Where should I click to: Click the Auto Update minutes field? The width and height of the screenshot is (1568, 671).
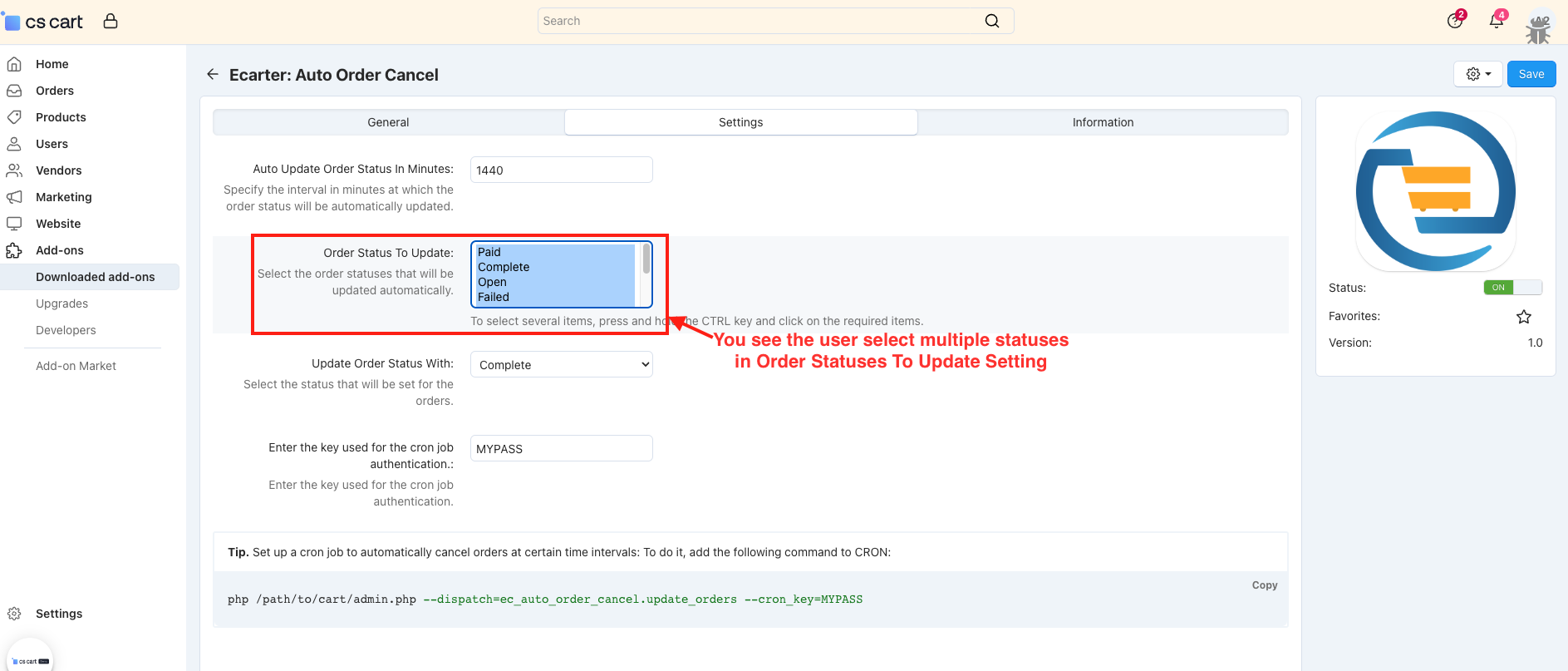(562, 170)
